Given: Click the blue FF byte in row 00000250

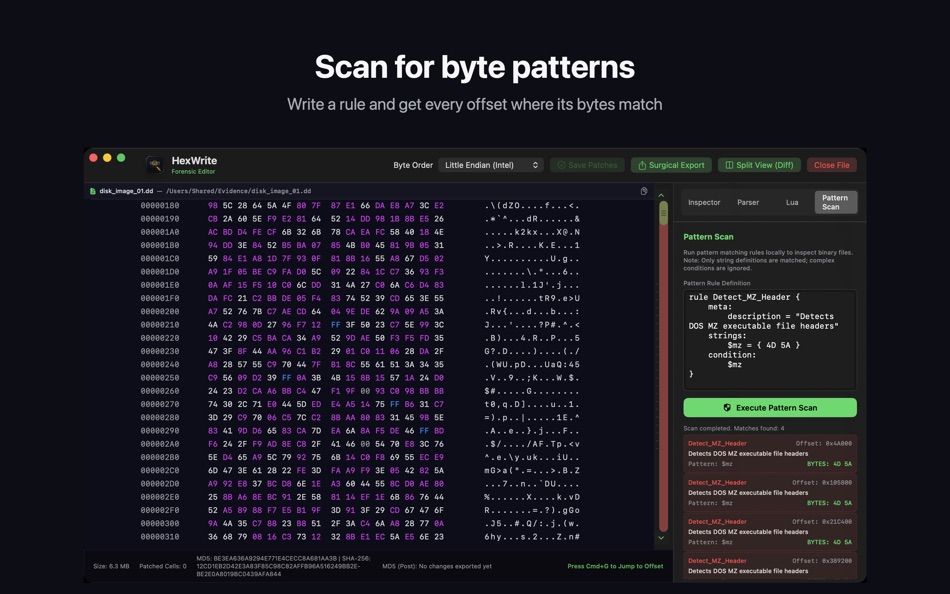Looking at the screenshot, I should 286,378.
